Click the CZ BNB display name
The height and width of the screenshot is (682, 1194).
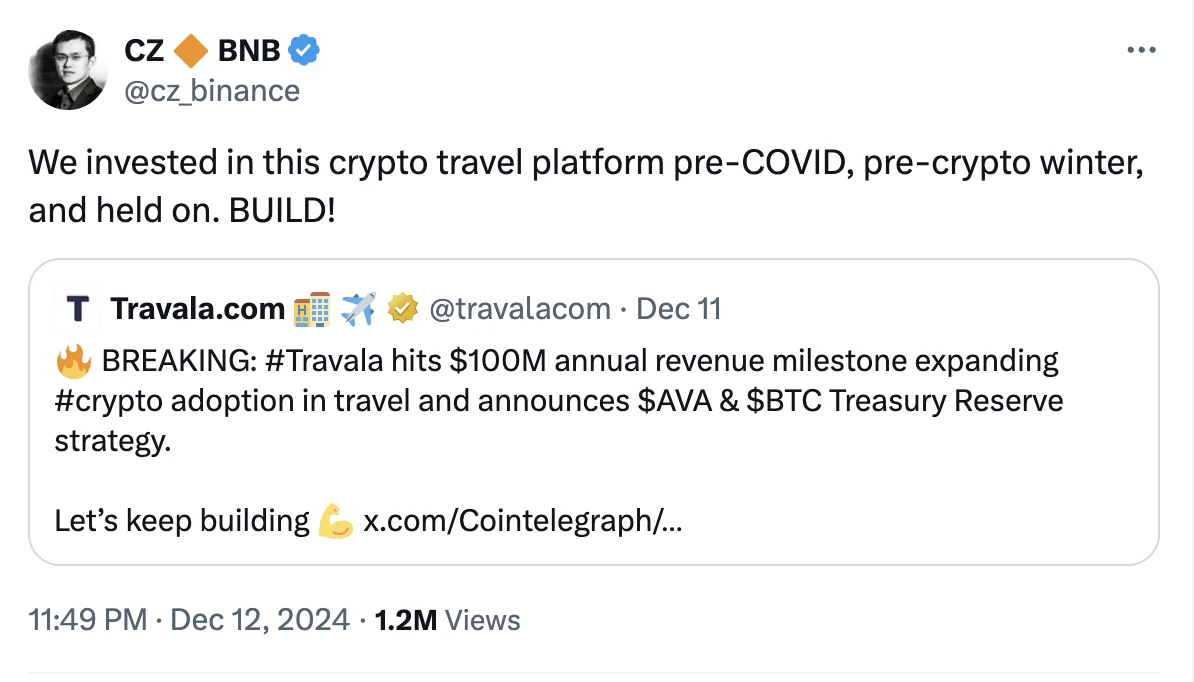(x=202, y=49)
